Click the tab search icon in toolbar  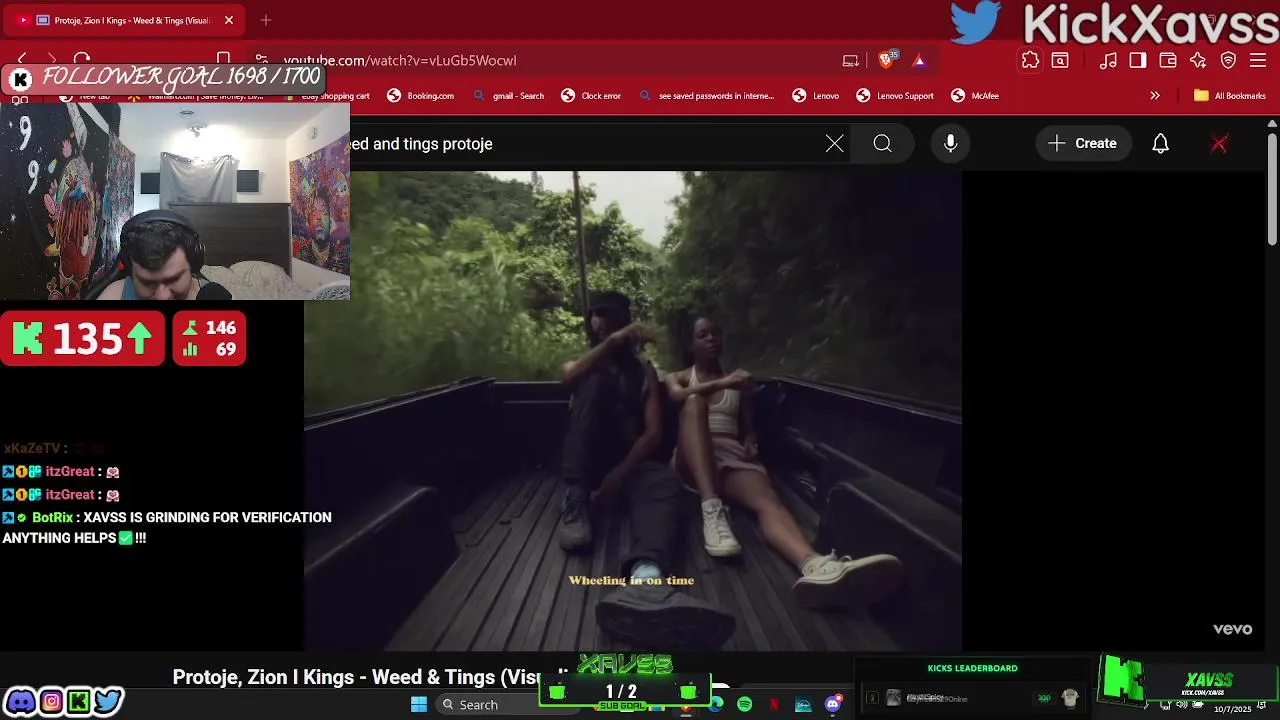click(x=1060, y=60)
